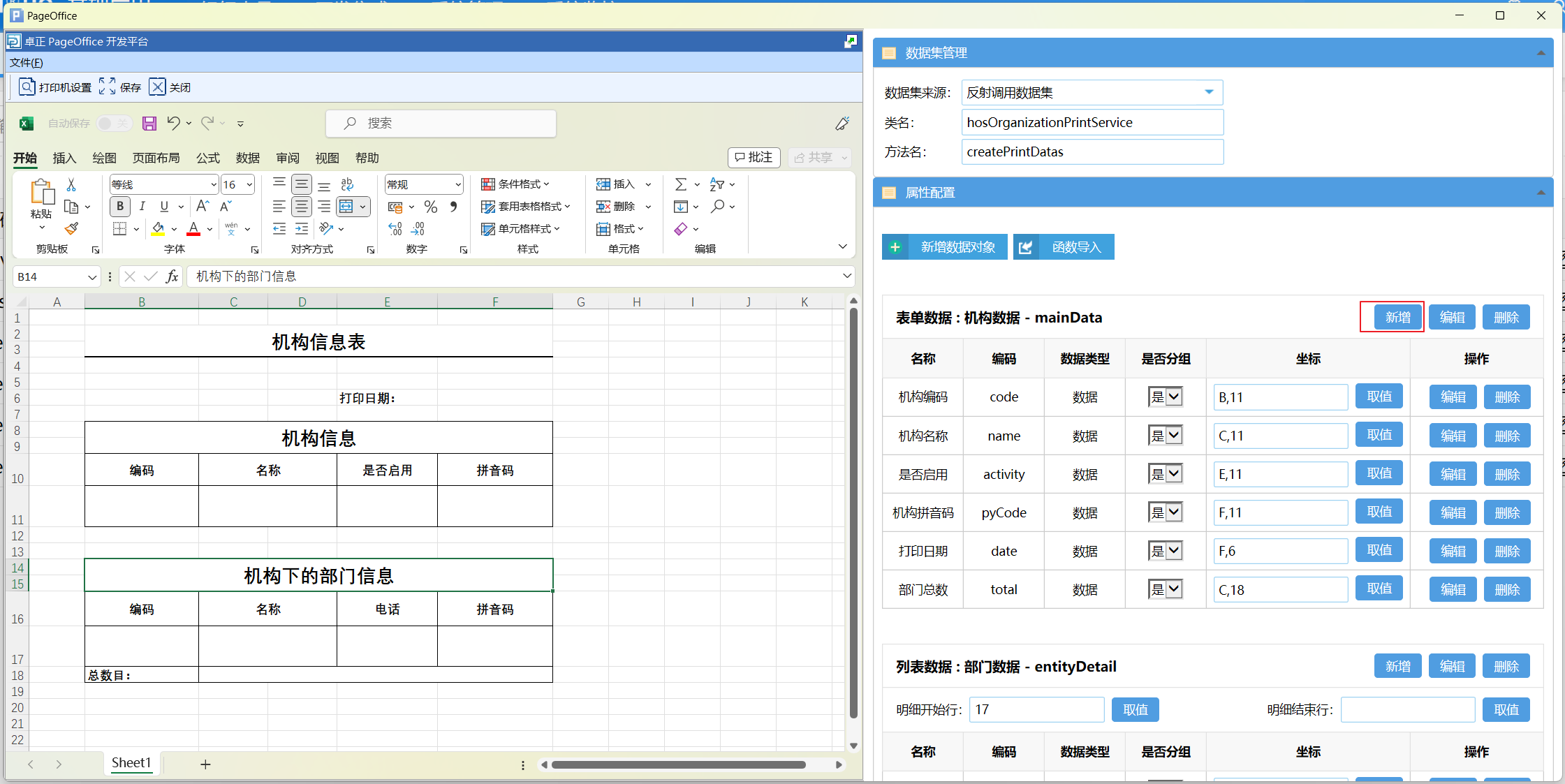Open the data source dropdown 反射调用数据集
This screenshot has width=1565, height=784.
pos(1209,92)
